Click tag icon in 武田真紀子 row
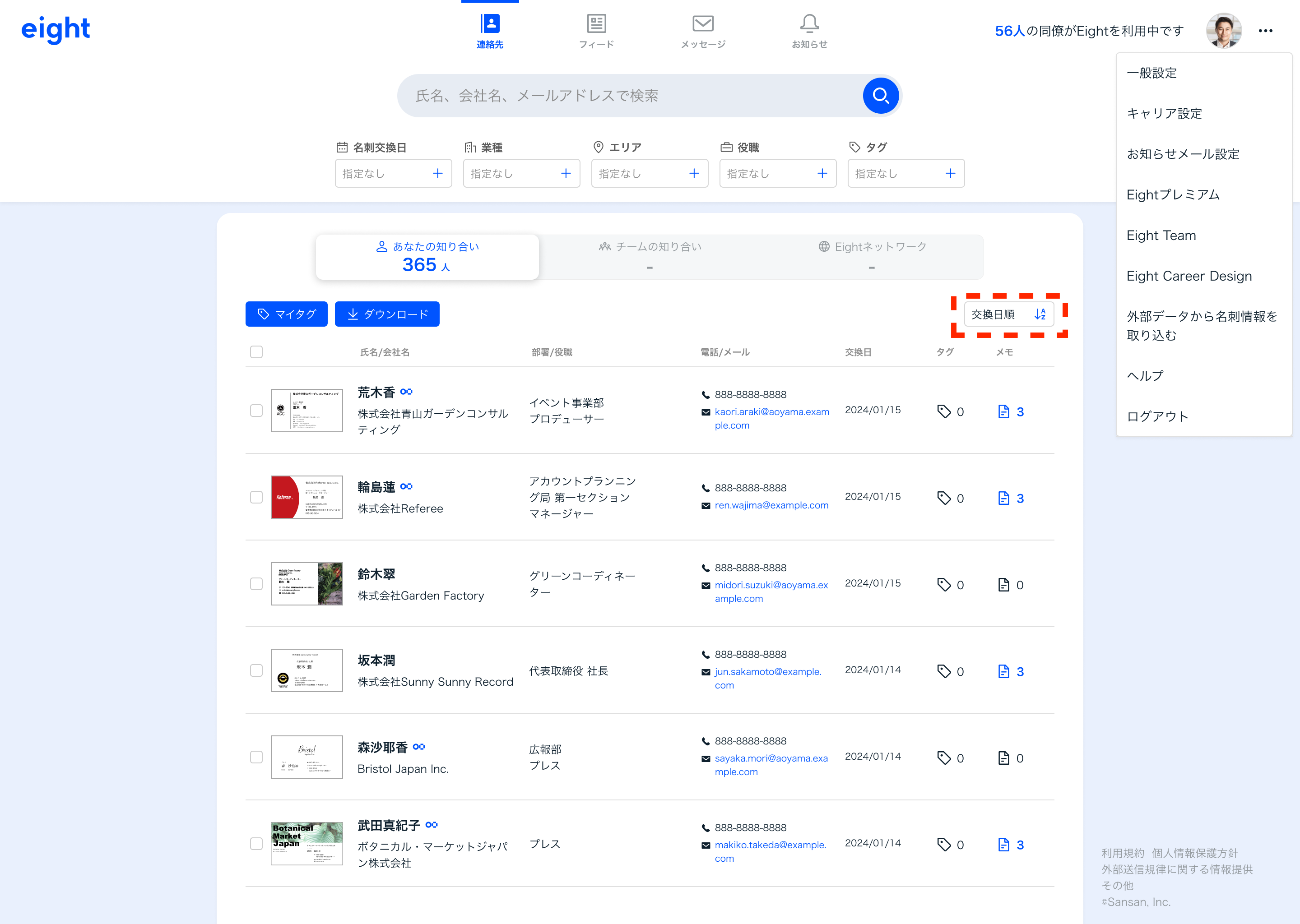Screen dimensions: 1300x924 944,844
